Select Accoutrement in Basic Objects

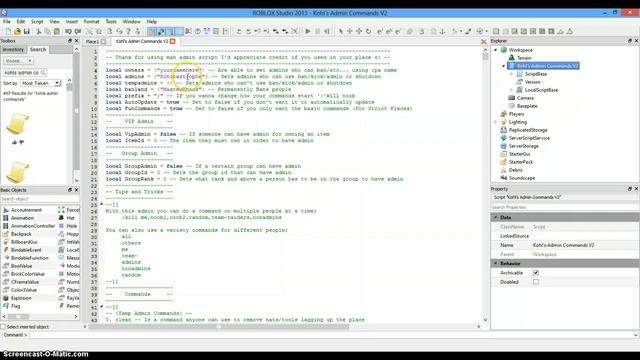tap(26, 210)
